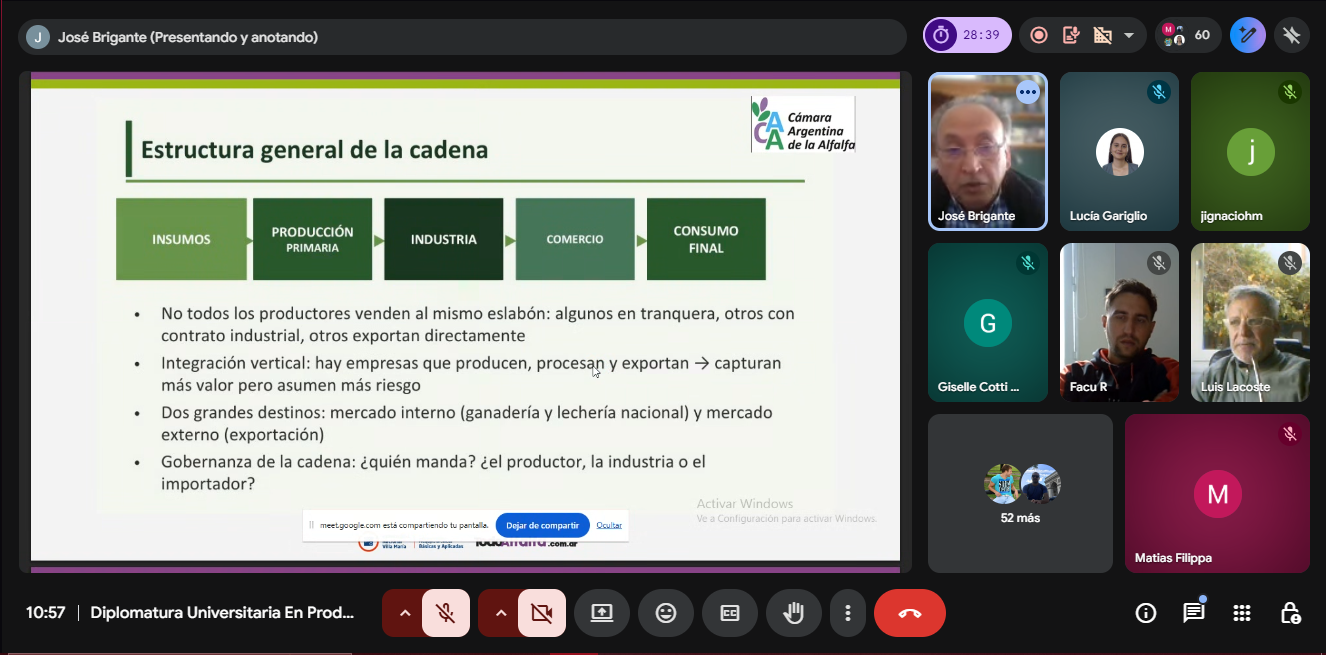Open the participants list showing 60

pos(1187,35)
